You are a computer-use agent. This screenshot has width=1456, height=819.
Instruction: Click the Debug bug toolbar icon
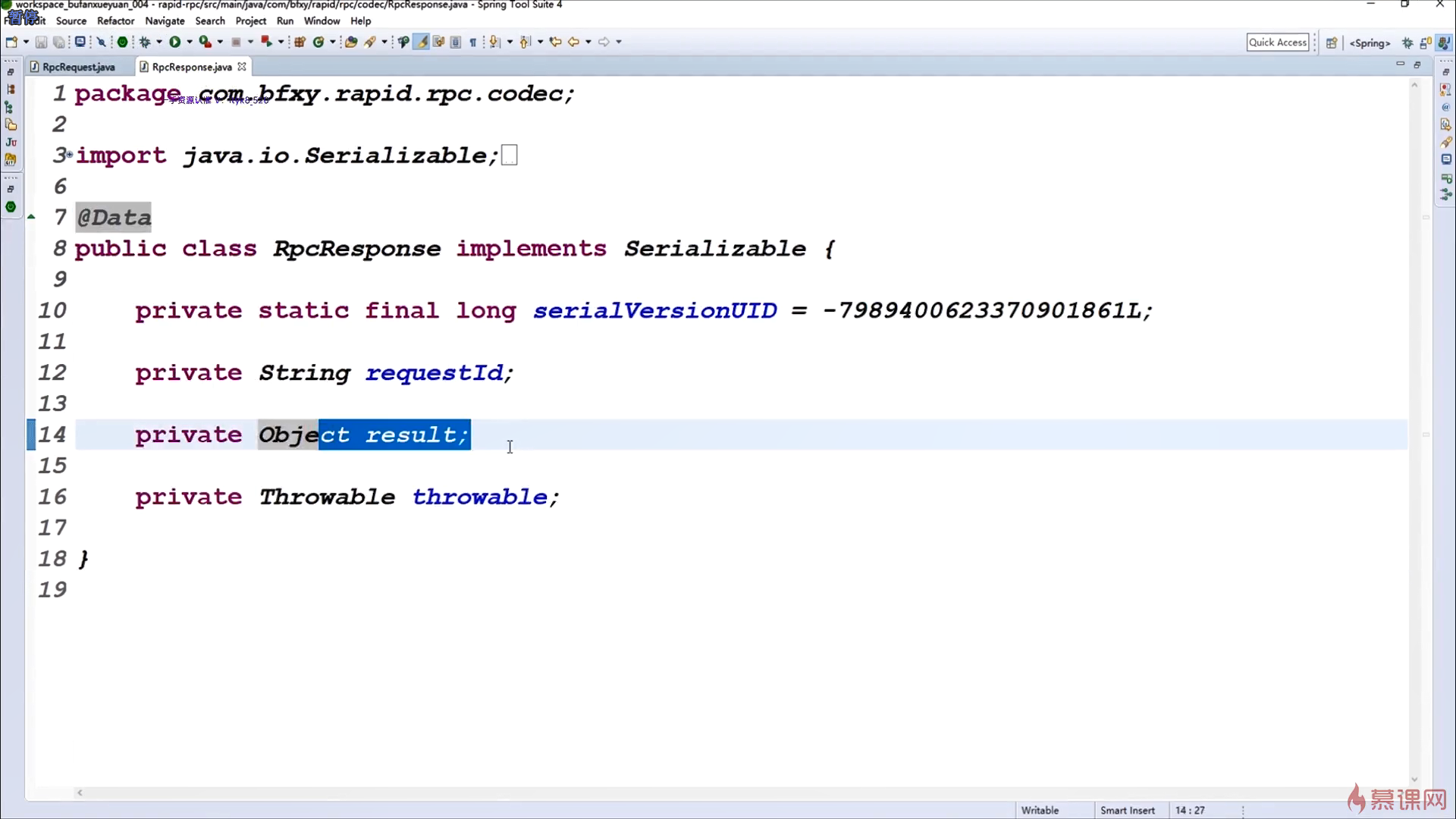point(144,42)
